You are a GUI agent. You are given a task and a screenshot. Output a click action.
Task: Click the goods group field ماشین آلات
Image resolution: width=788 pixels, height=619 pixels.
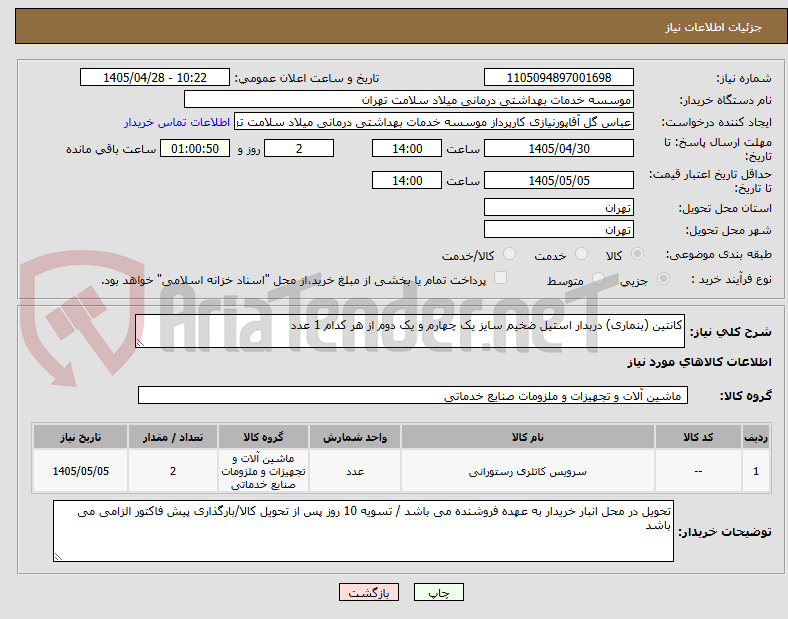413,395
